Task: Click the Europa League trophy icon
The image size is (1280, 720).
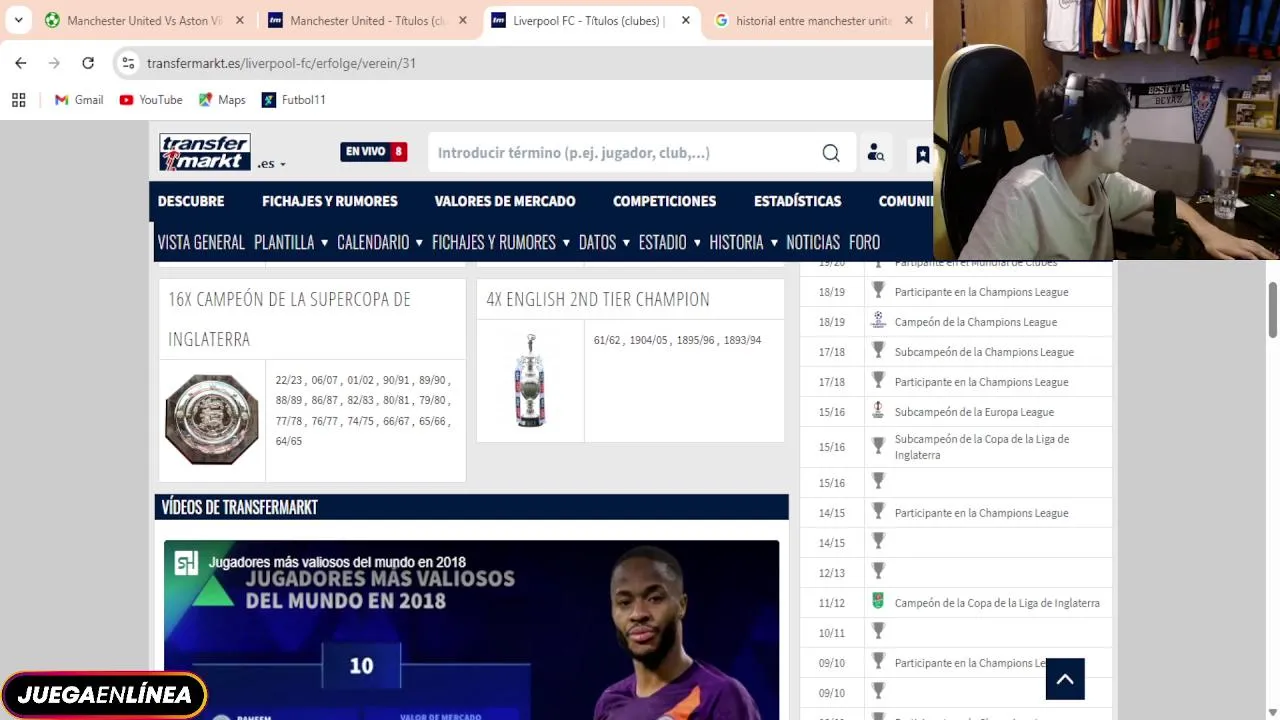Action: [x=878, y=411]
